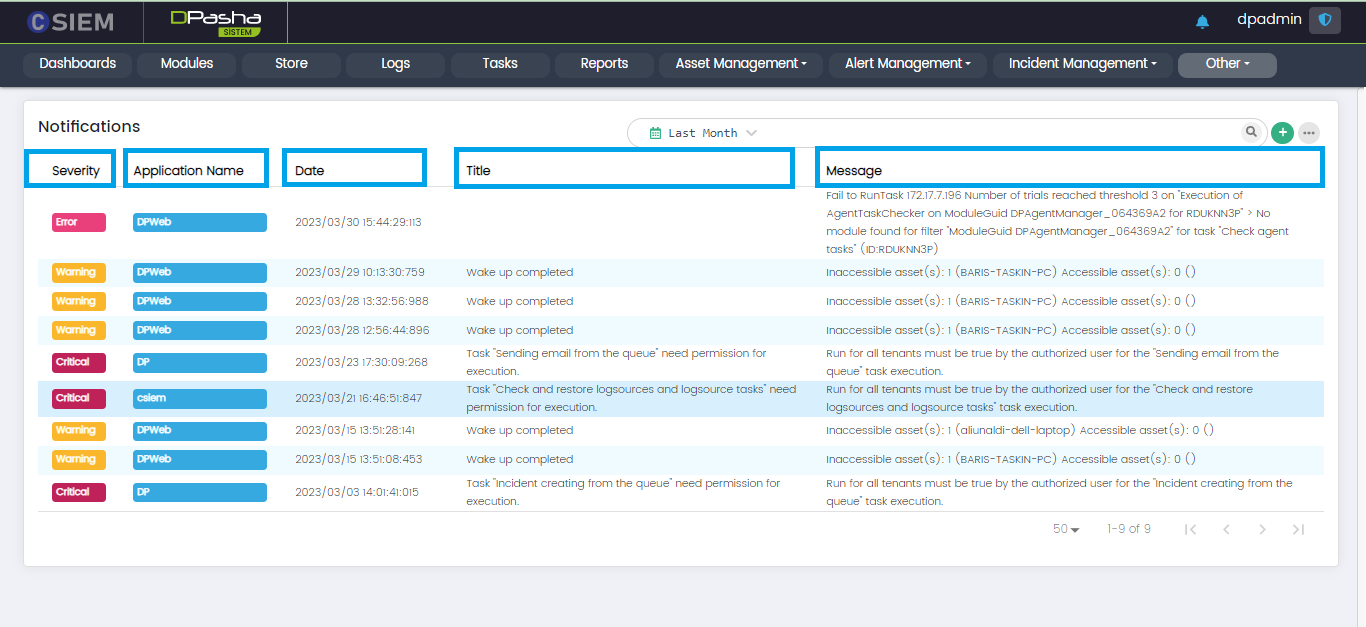Screen dimensions: 1366x627
Task: Go to the previous page arrow
Action: coord(1226,529)
